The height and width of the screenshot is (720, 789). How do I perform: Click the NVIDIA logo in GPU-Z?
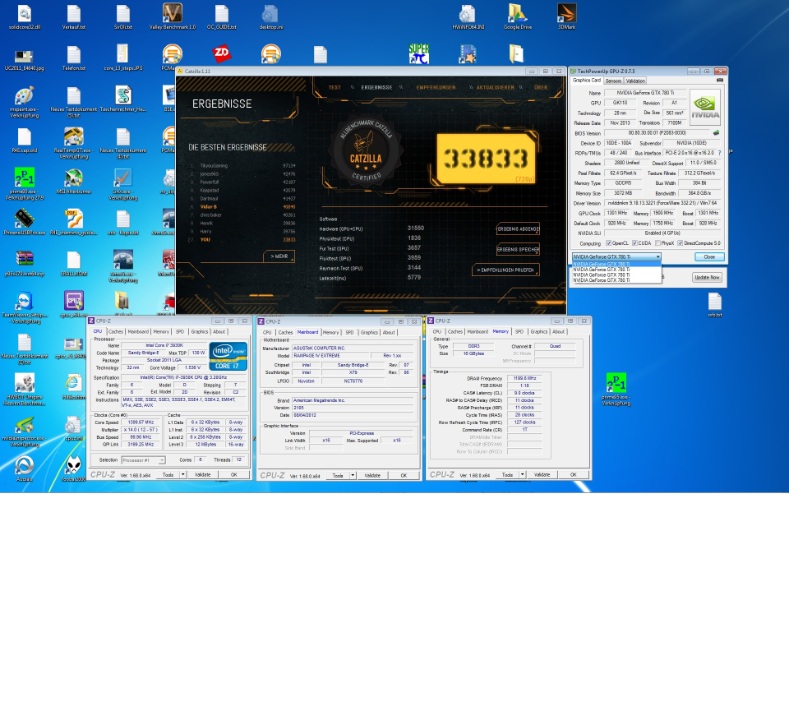point(704,107)
